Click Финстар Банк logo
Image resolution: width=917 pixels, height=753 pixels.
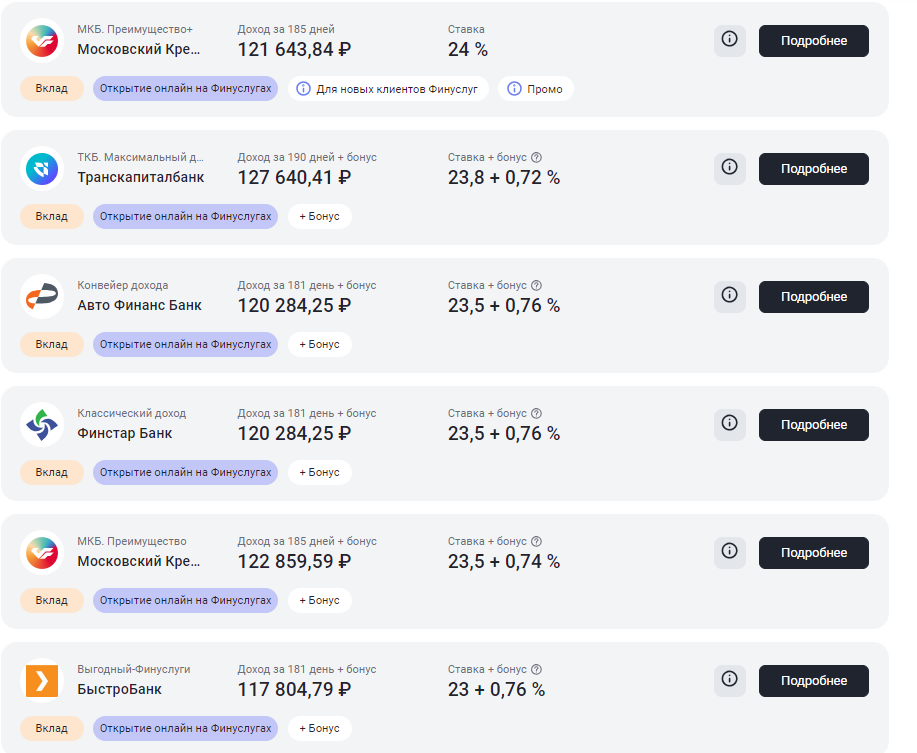pyautogui.click(x=42, y=424)
